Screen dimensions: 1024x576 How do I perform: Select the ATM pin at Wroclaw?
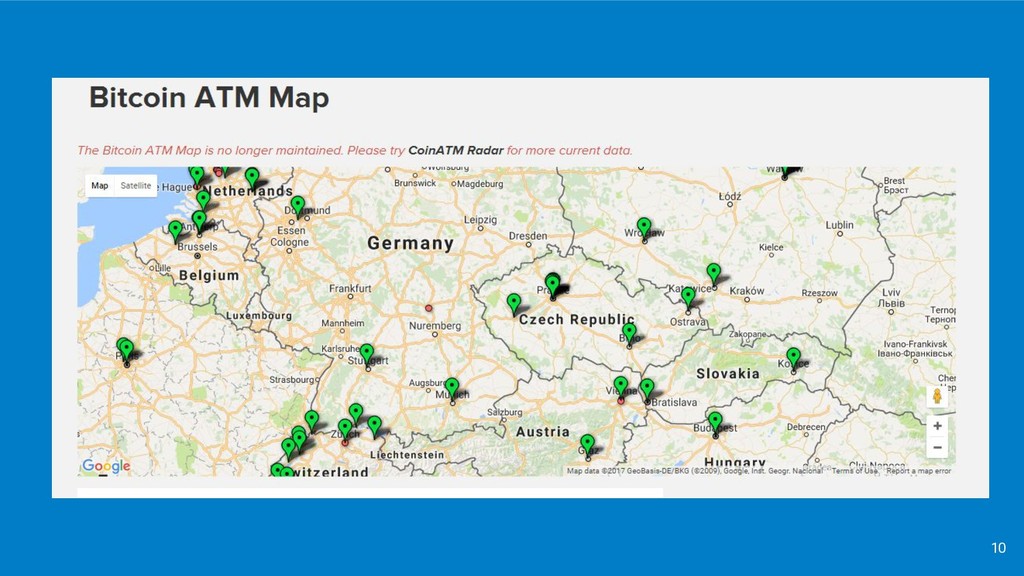click(644, 228)
